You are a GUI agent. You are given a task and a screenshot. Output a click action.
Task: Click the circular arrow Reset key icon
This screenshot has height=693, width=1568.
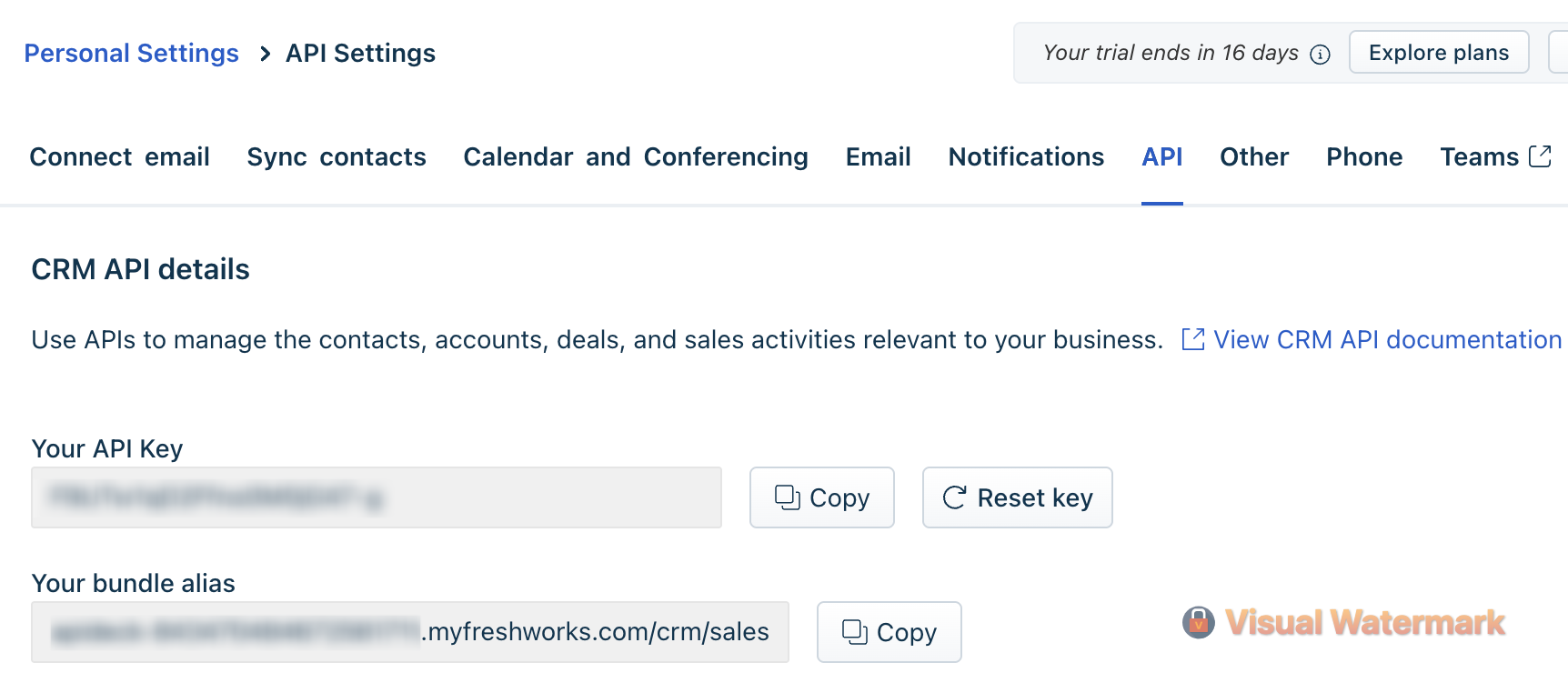point(954,497)
